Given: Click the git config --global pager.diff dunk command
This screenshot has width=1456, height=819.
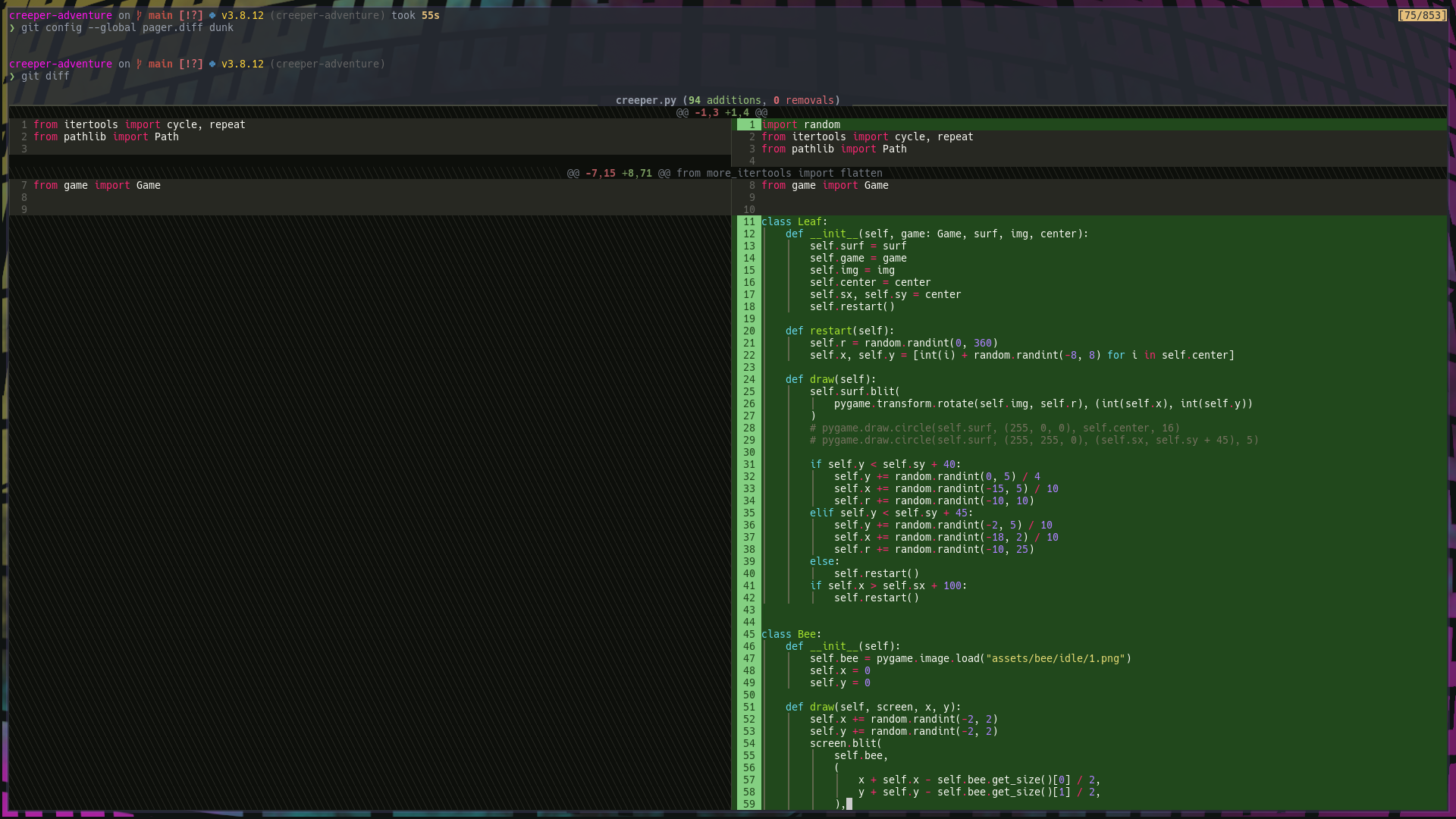Looking at the screenshot, I should 127,27.
